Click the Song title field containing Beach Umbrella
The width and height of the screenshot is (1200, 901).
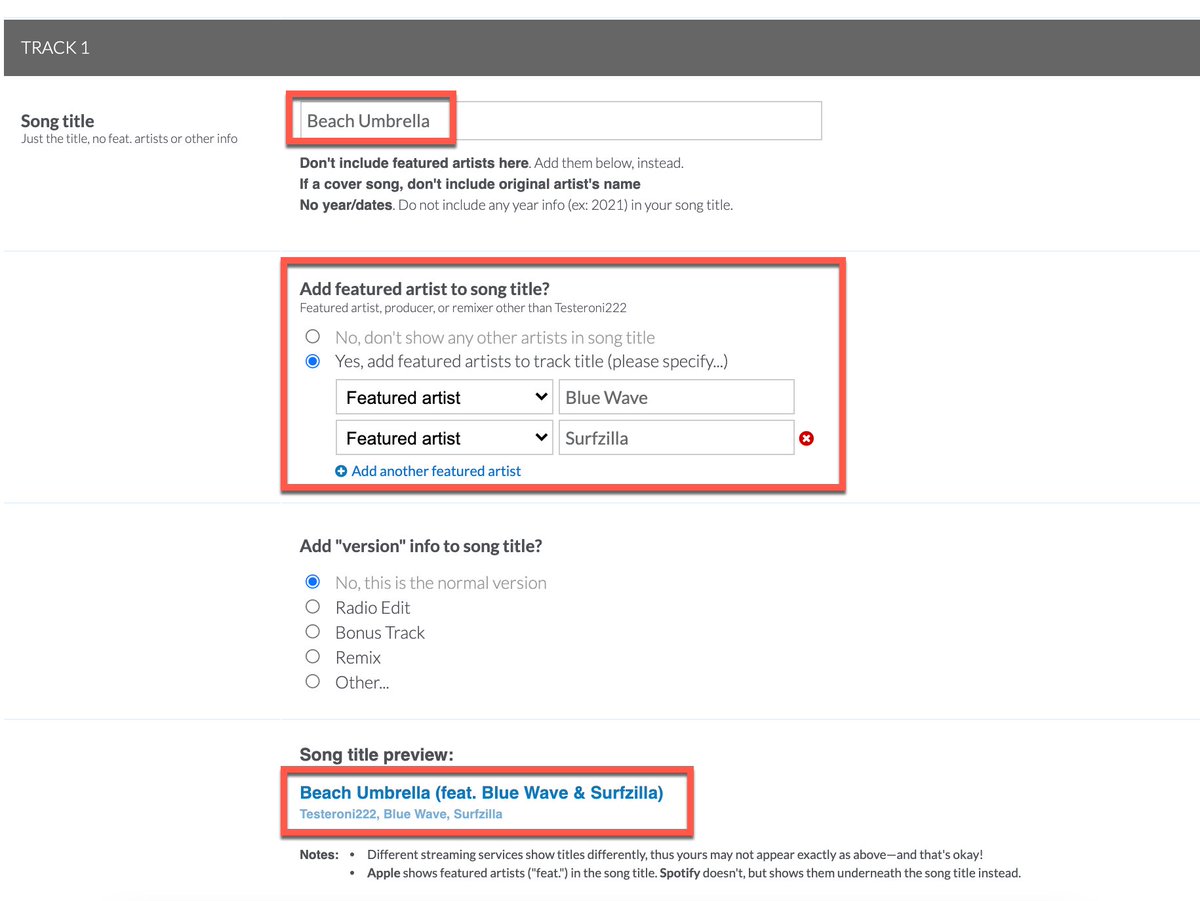coord(560,120)
